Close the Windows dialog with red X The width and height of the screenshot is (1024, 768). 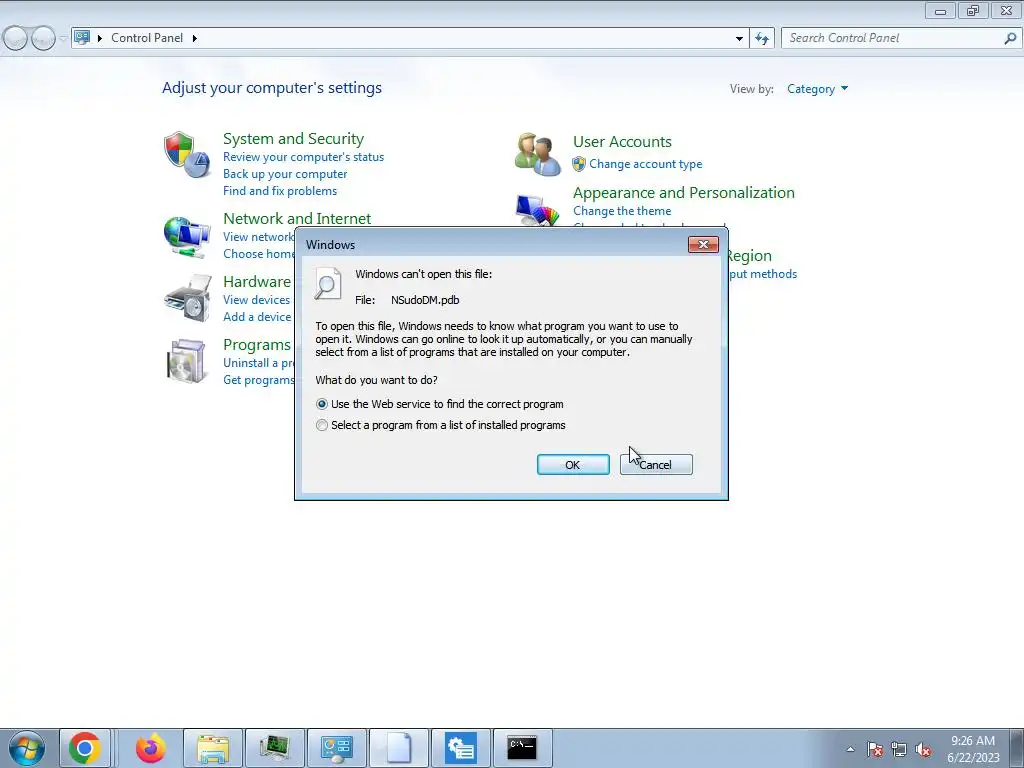click(x=703, y=244)
